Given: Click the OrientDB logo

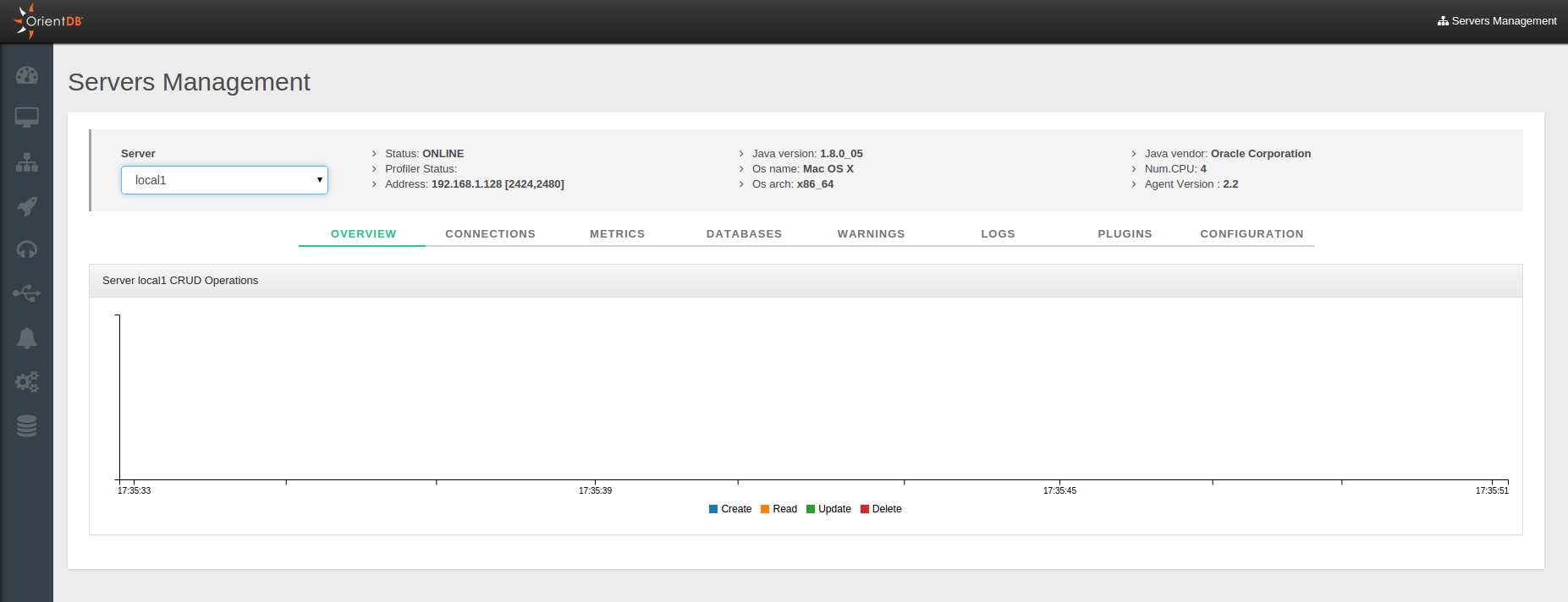Looking at the screenshot, I should [x=48, y=21].
